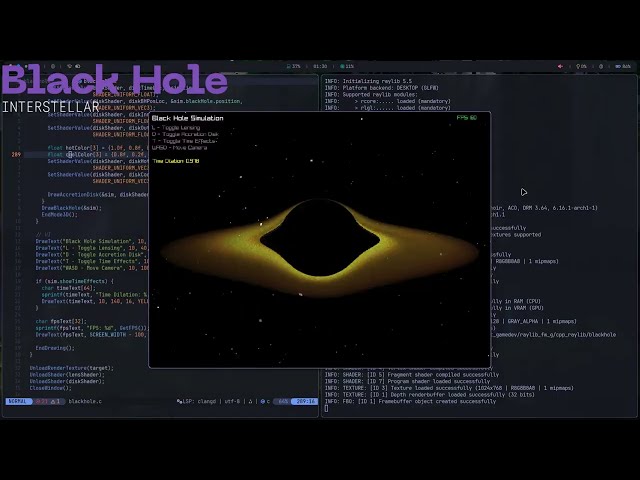Click the FPS 60 counter in simulation

tap(467, 118)
